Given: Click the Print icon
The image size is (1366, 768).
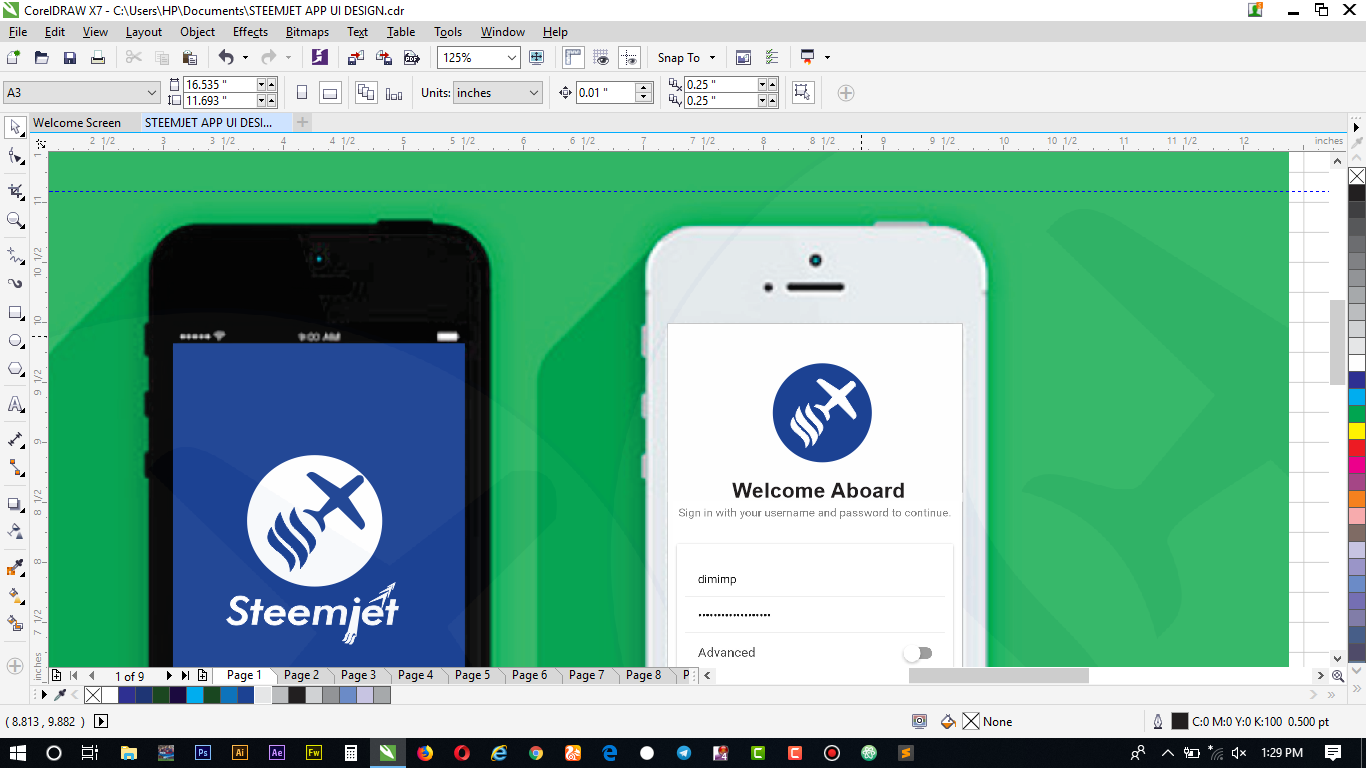Looking at the screenshot, I should 98,58.
